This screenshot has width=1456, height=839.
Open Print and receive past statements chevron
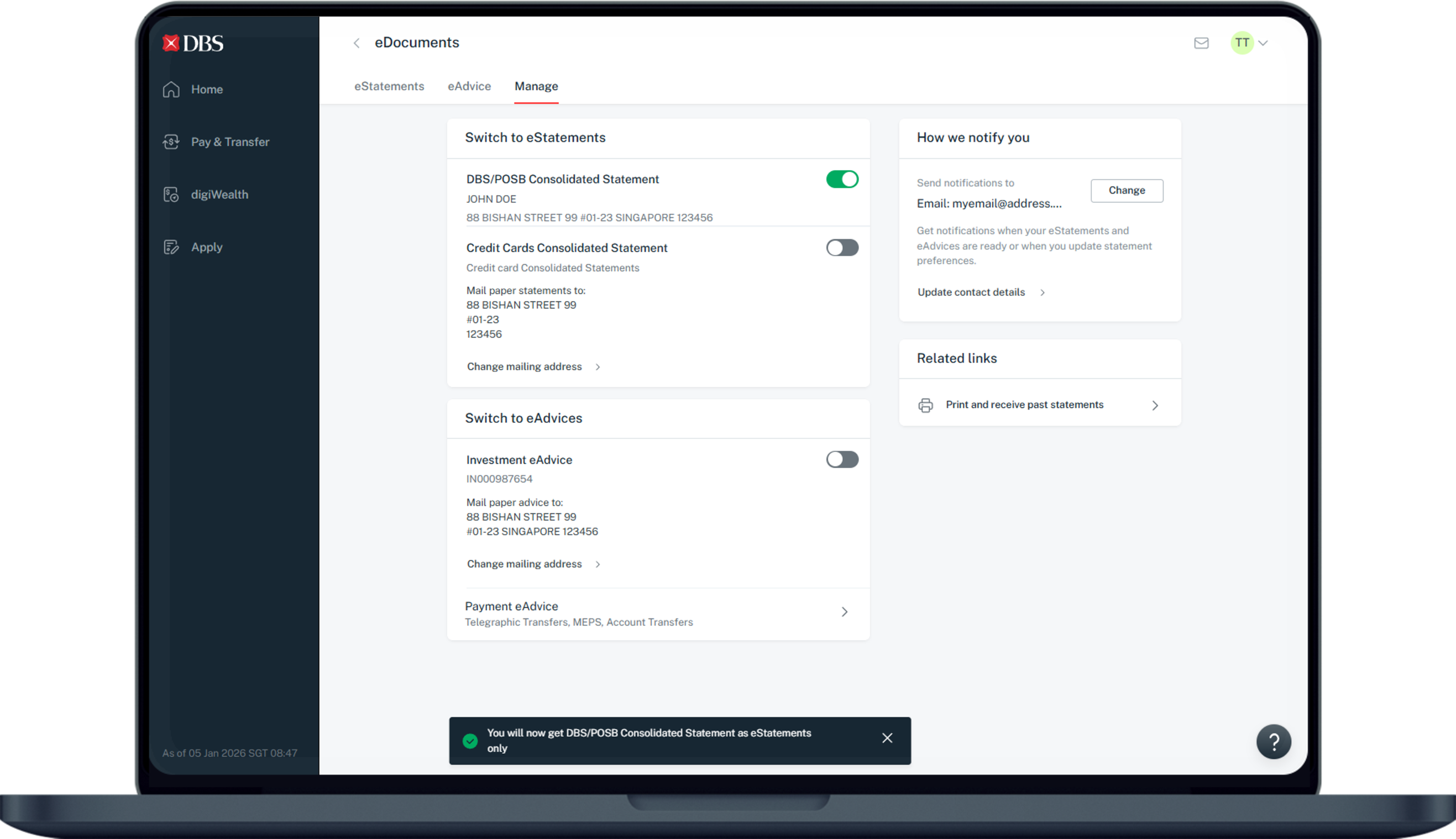1155,405
